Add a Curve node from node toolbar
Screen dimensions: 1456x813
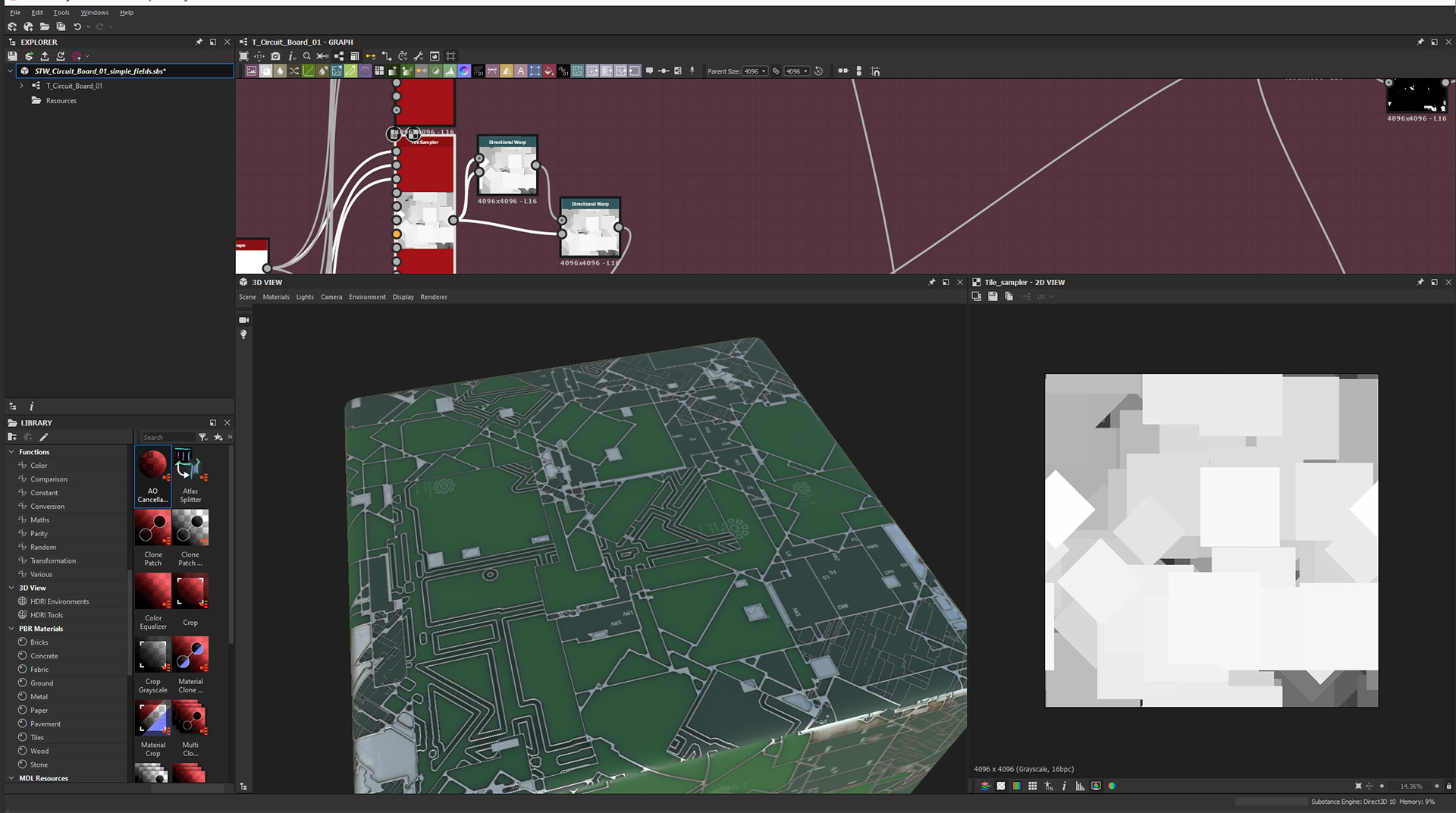(x=309, y=71)
